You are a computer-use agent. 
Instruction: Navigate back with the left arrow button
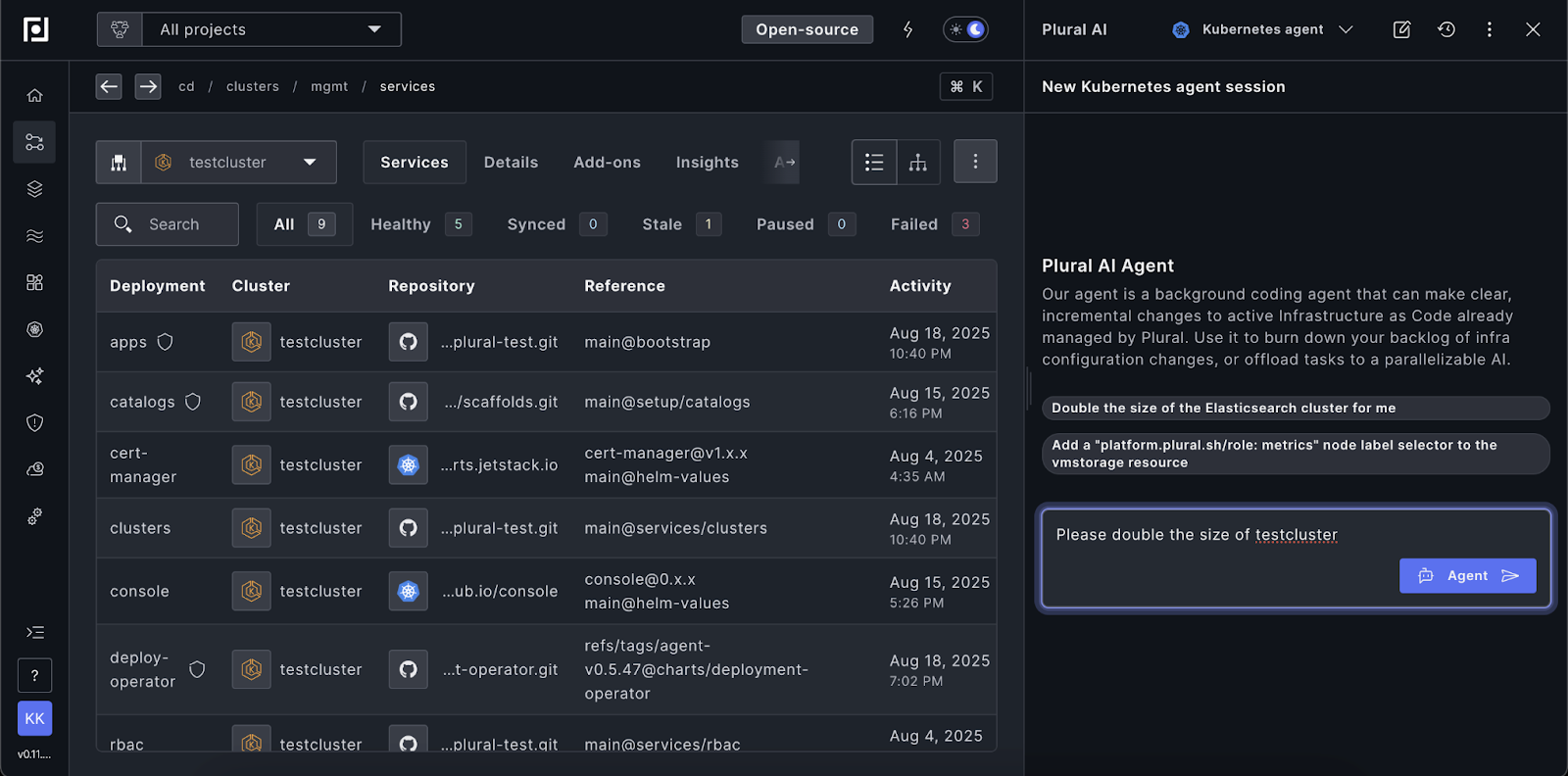pyautogui.click(x=109, y=86)
